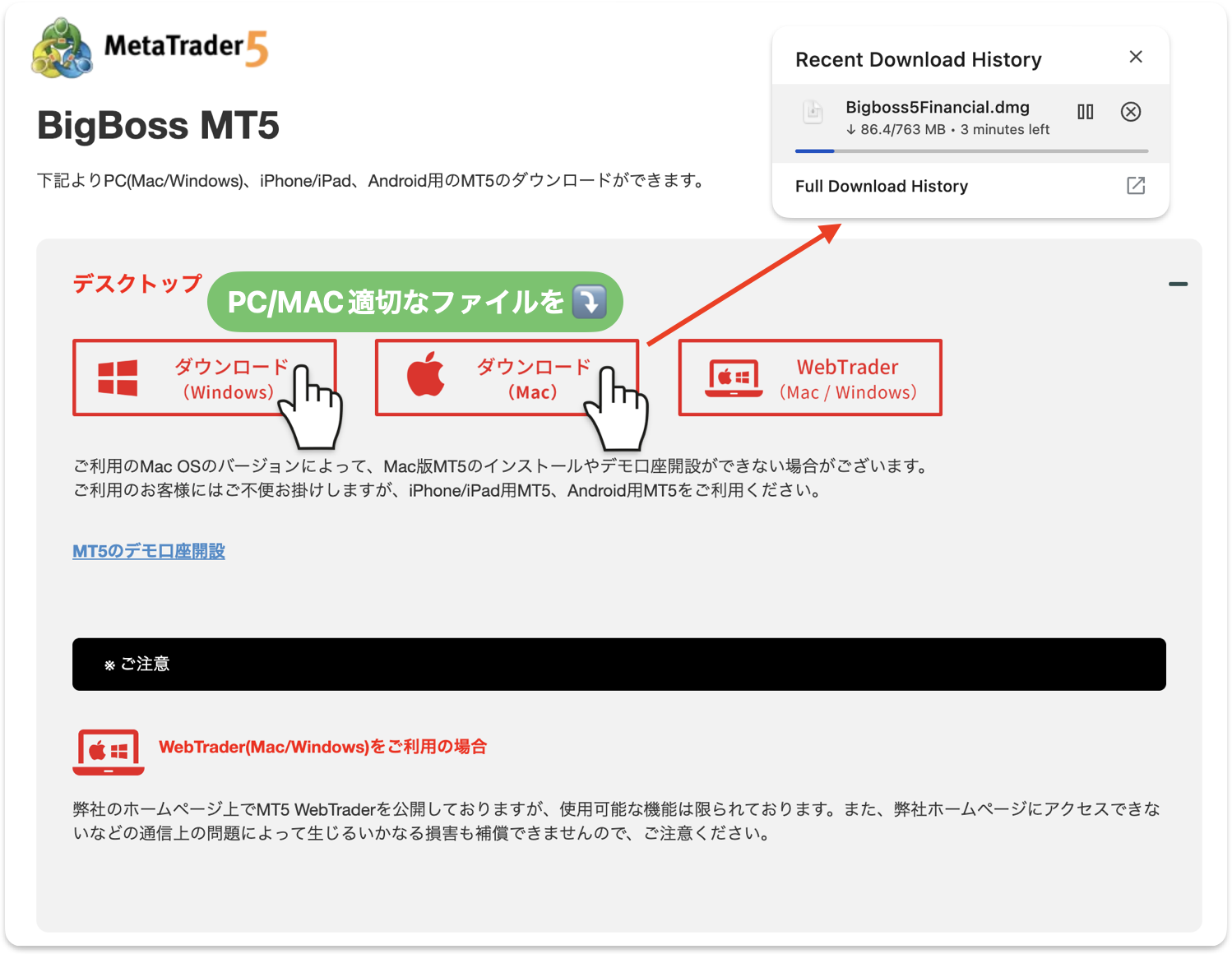
Task: Click the ダウンロード (Mac) button
Action: (507, 377)
